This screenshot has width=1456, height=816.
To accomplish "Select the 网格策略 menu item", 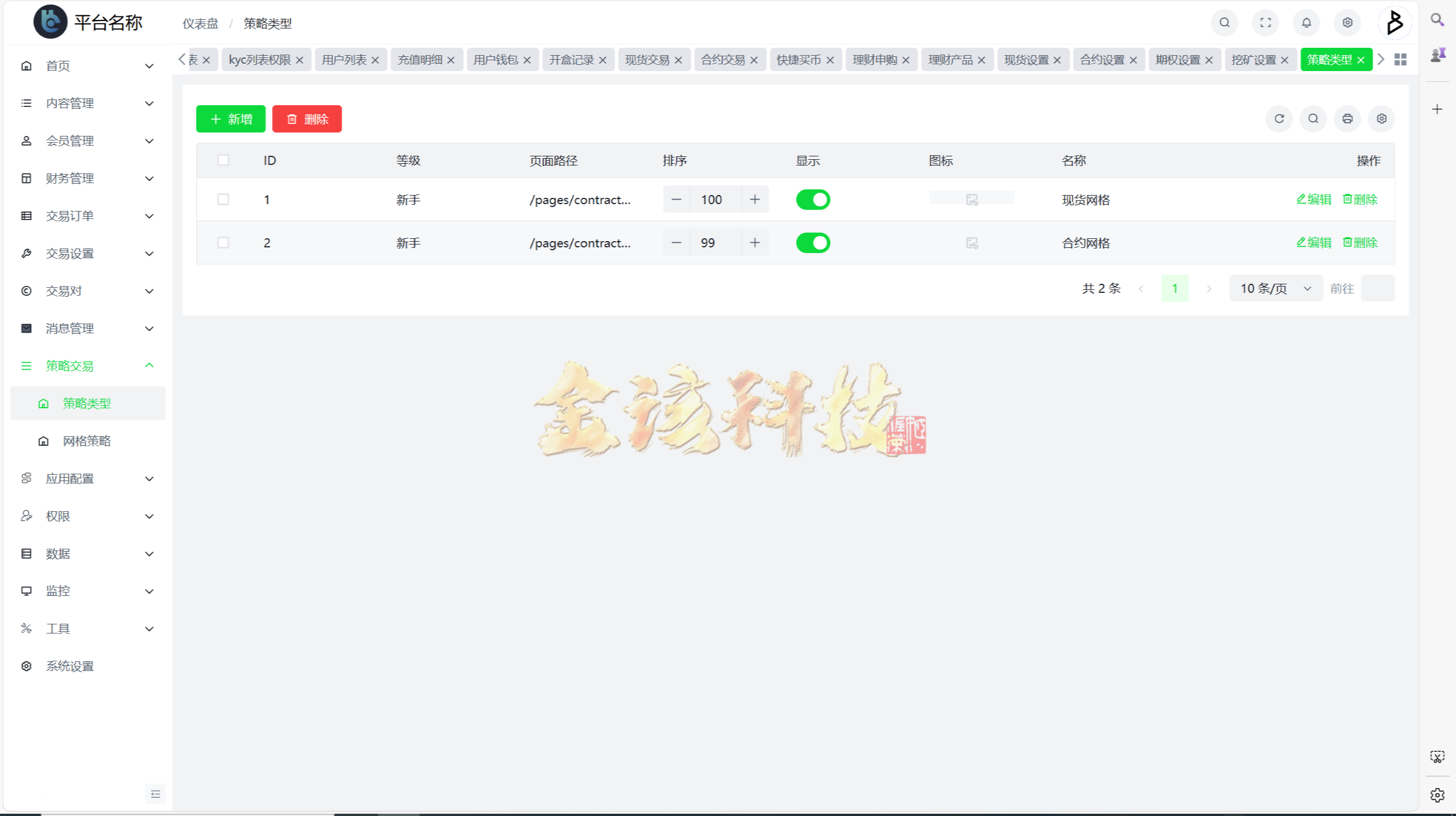I will (86, 441).
